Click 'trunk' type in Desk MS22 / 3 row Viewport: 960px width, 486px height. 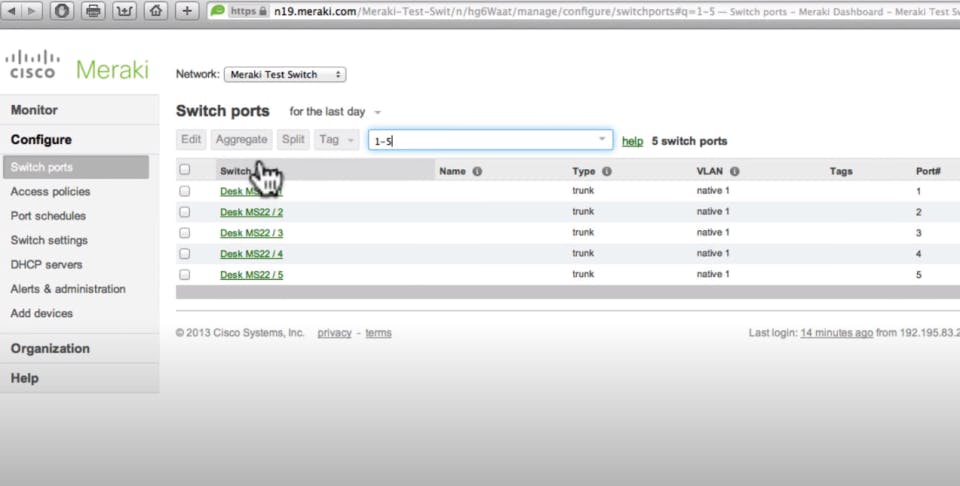(583, 233)
